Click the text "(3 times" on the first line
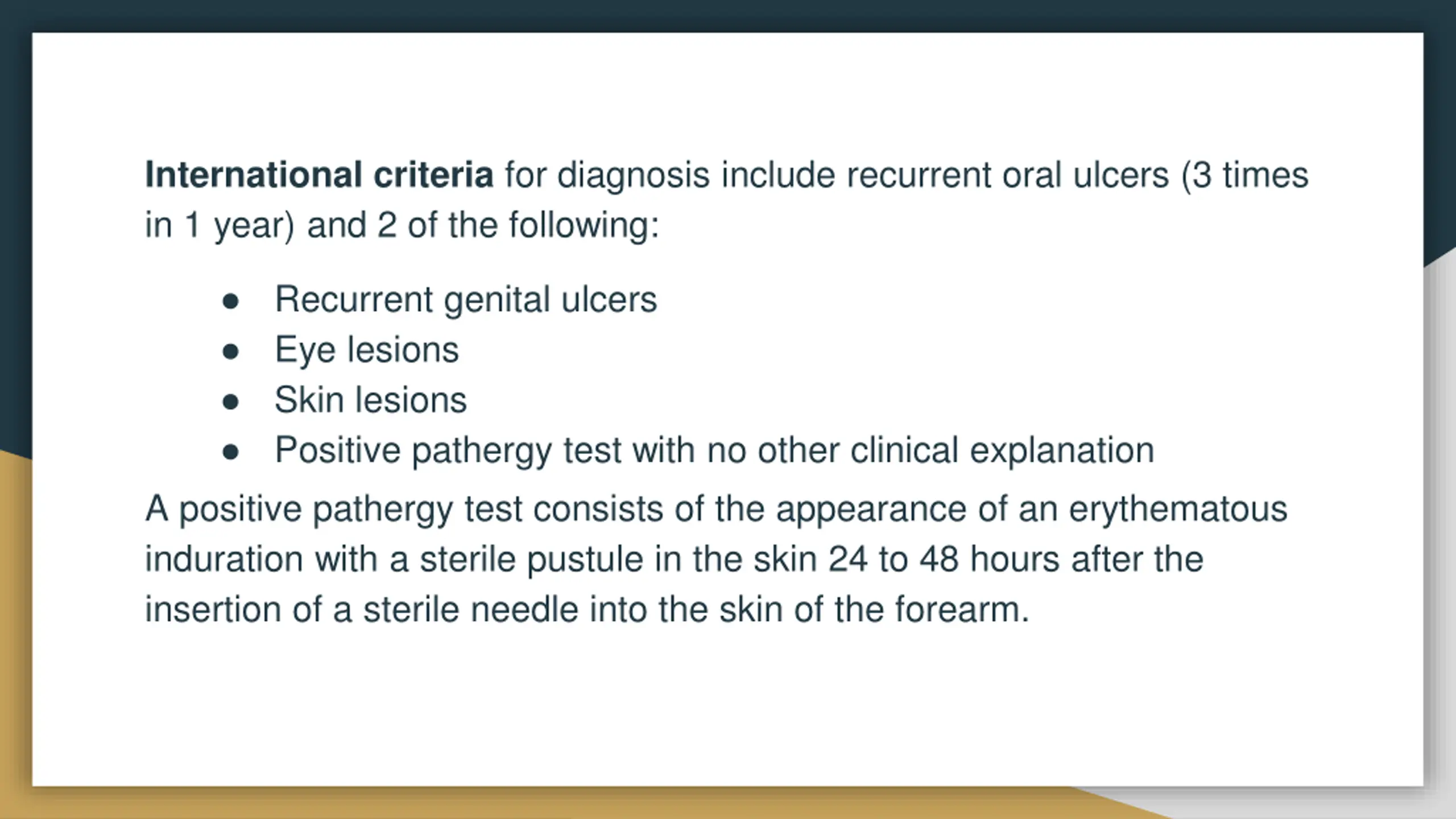Viewport: 1456px width, 819px height. point(1245,175)
